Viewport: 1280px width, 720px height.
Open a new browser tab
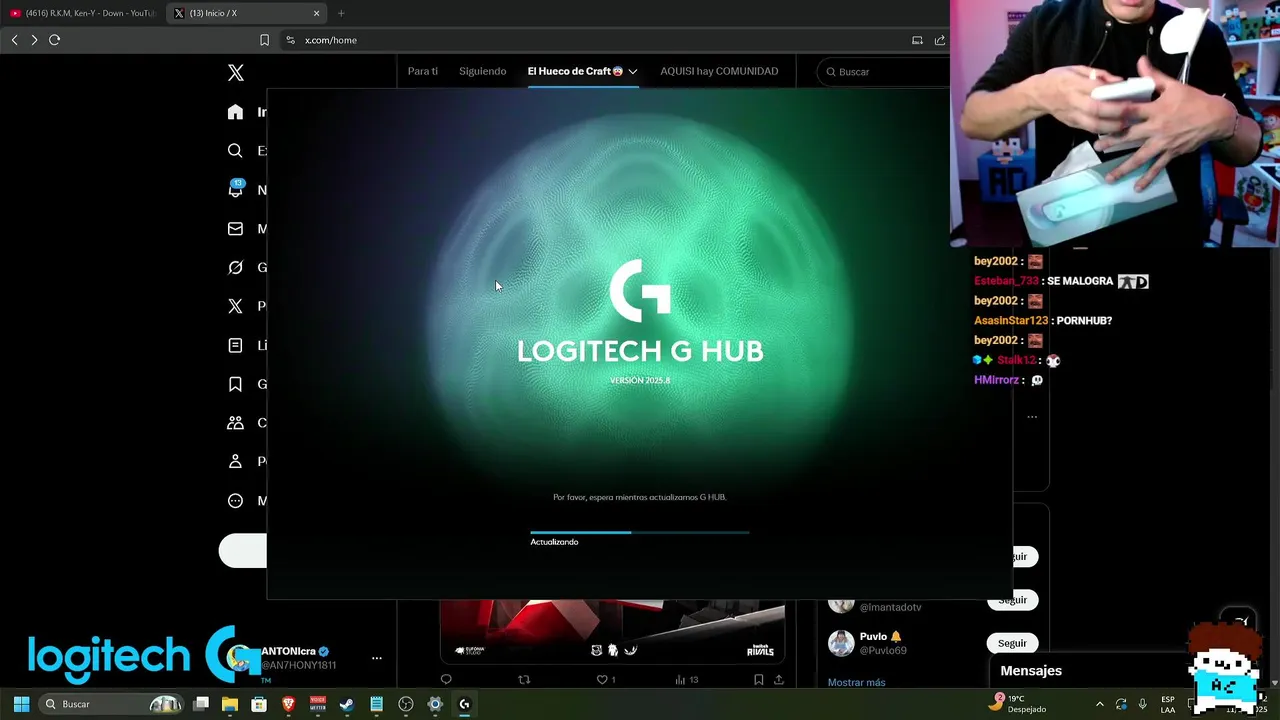341,13
